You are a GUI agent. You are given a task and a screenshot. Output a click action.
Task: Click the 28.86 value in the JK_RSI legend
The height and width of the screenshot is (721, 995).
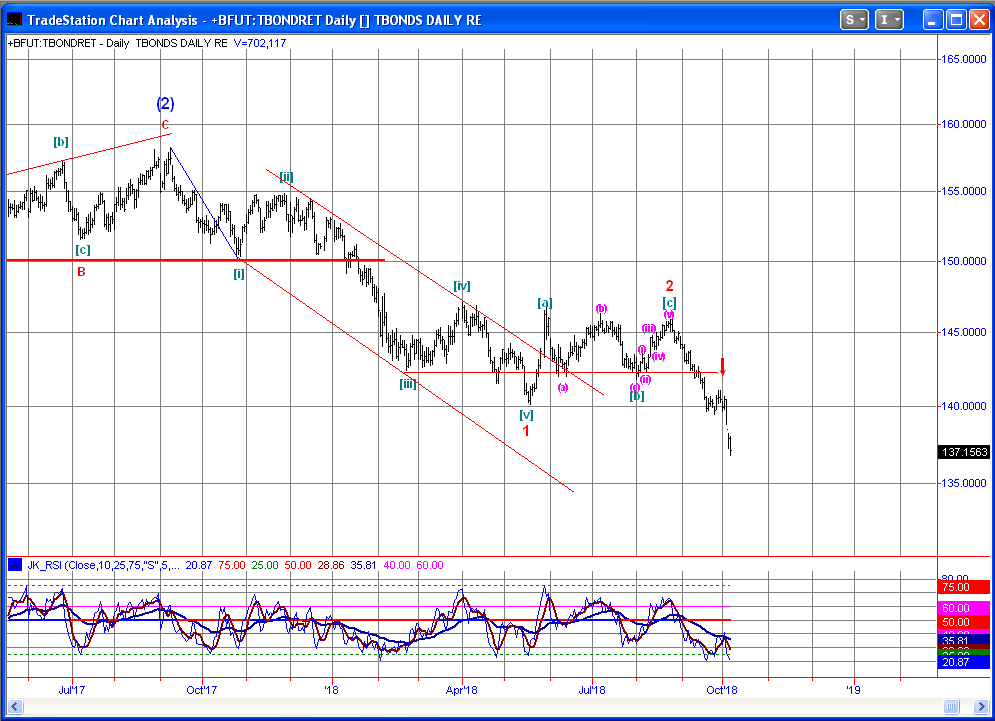pos(330,565)
